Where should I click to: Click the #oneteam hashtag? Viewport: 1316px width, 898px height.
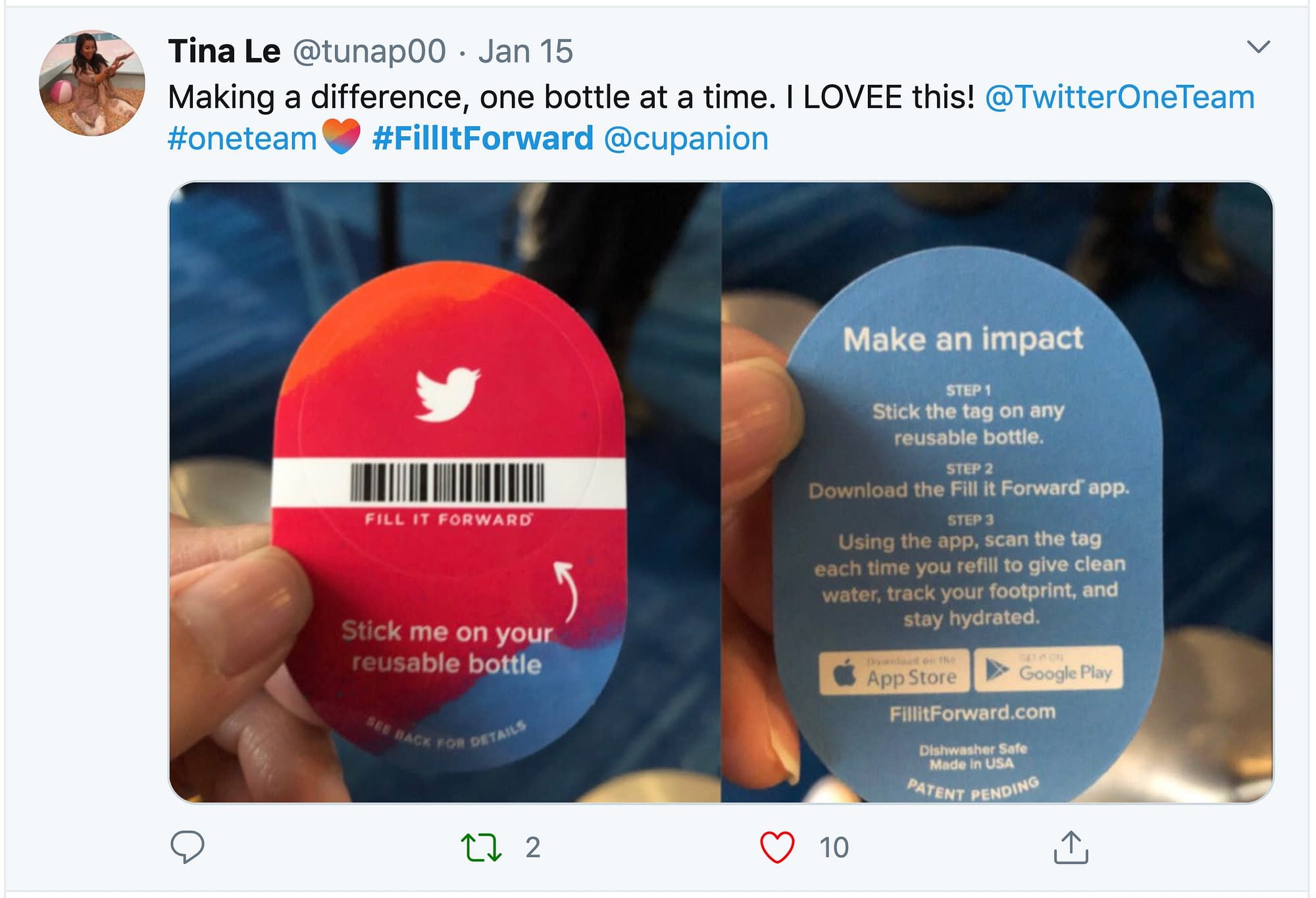pos(242,139)
